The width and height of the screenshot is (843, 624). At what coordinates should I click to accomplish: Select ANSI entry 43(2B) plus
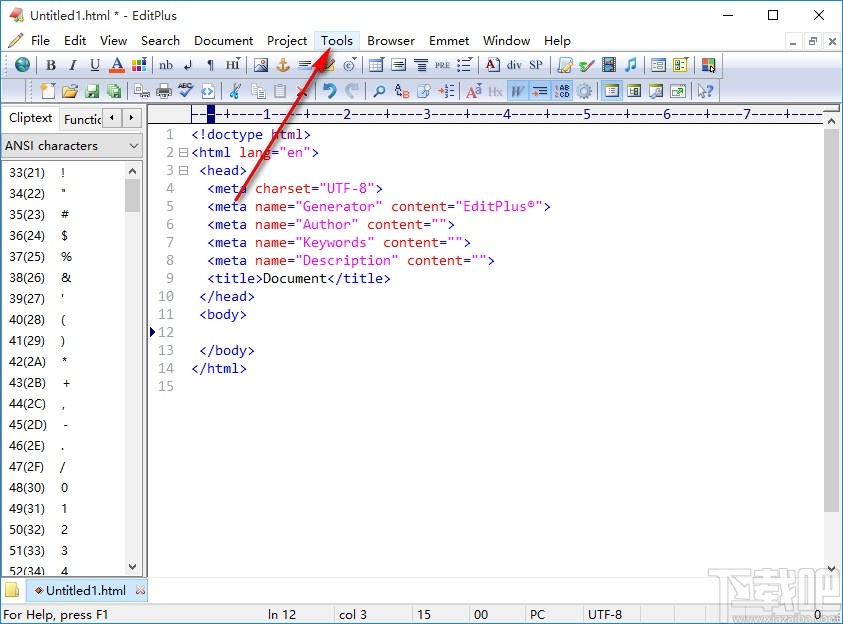coord(63,383)
